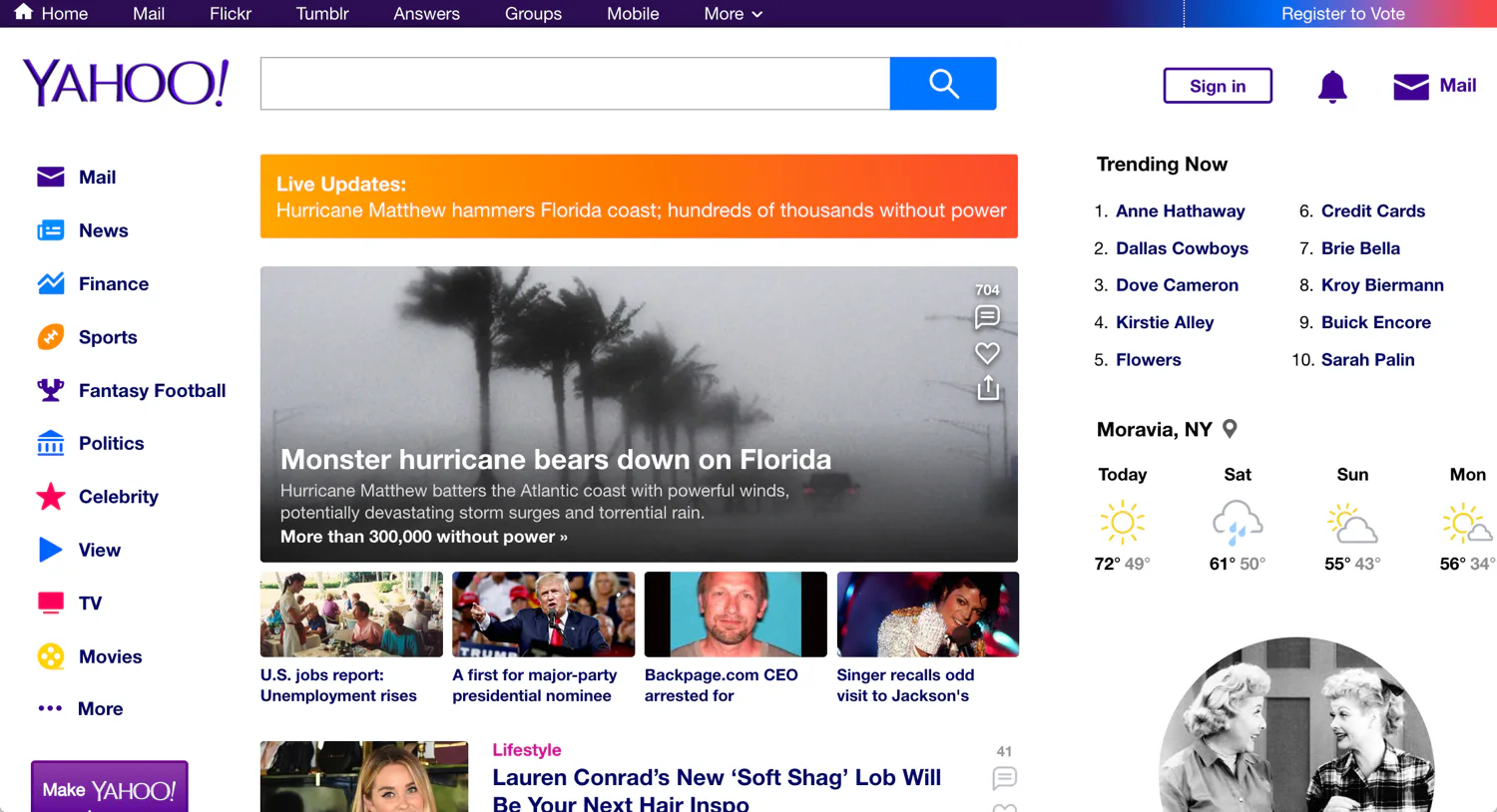Click trending topic Kirstie Alley
Image resolution: width=1497 pixels, height=812 pixels.
point(1165,322)
